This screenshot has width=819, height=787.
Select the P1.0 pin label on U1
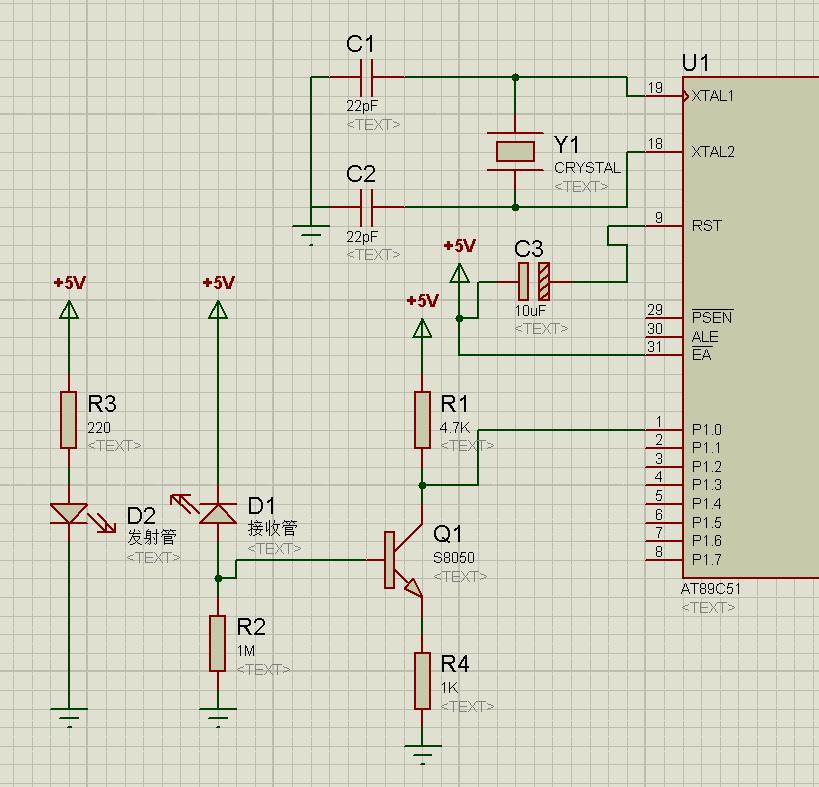[706, 430]
